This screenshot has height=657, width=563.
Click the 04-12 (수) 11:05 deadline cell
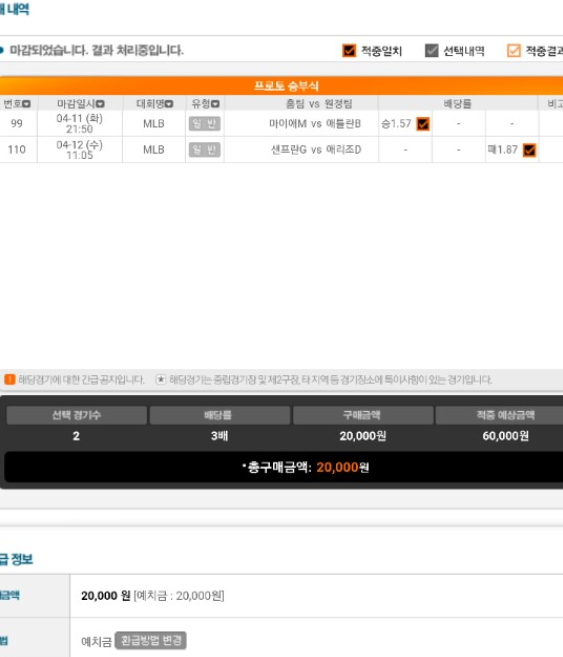[80, 150]
